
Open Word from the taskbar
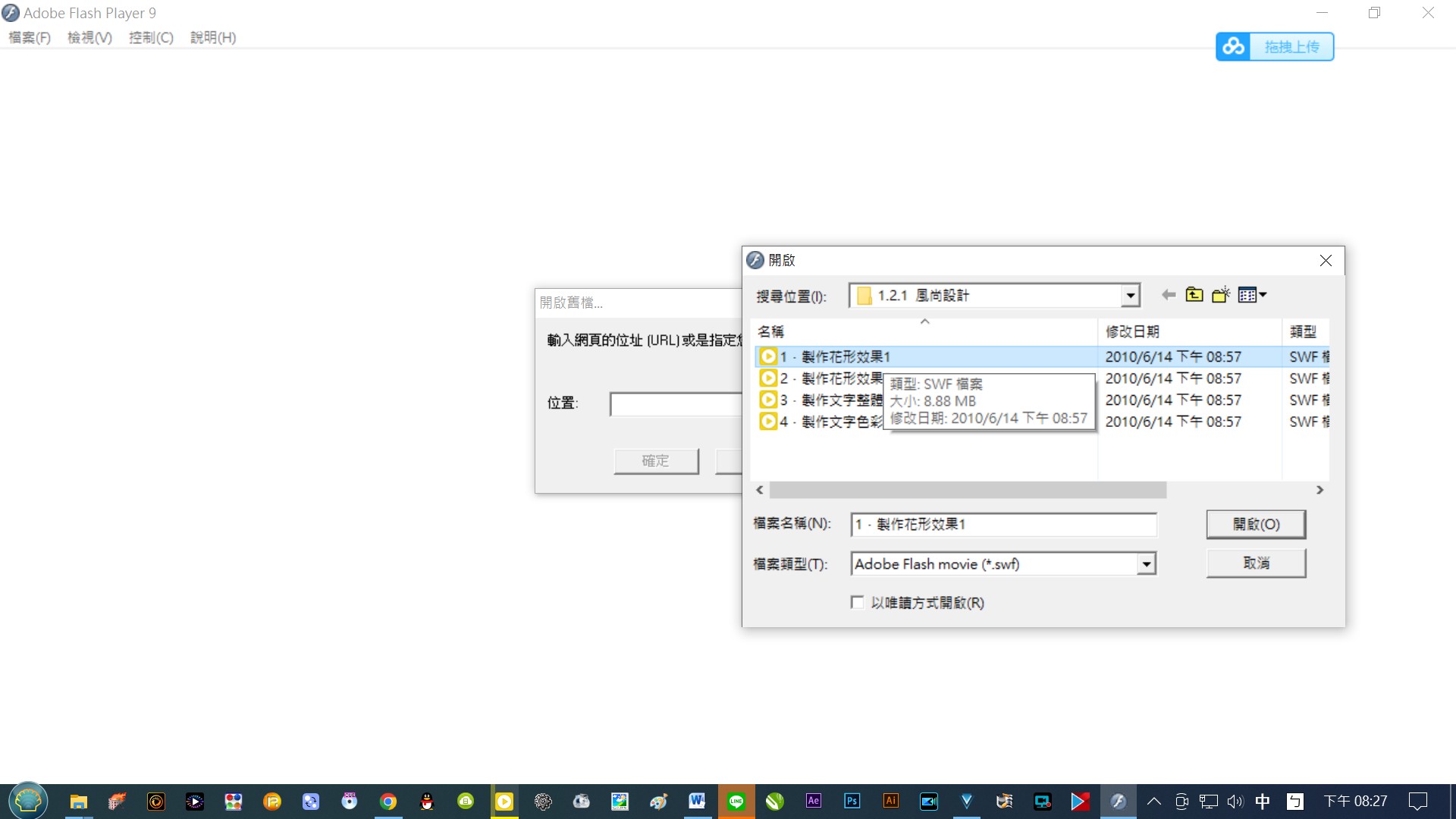pos(697,802)
